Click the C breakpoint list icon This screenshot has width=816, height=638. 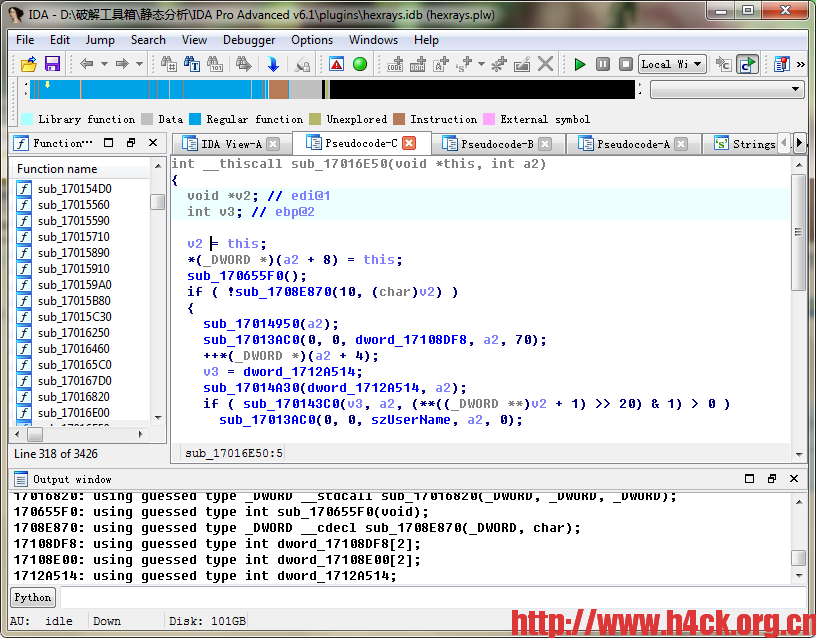pos(723,64)
